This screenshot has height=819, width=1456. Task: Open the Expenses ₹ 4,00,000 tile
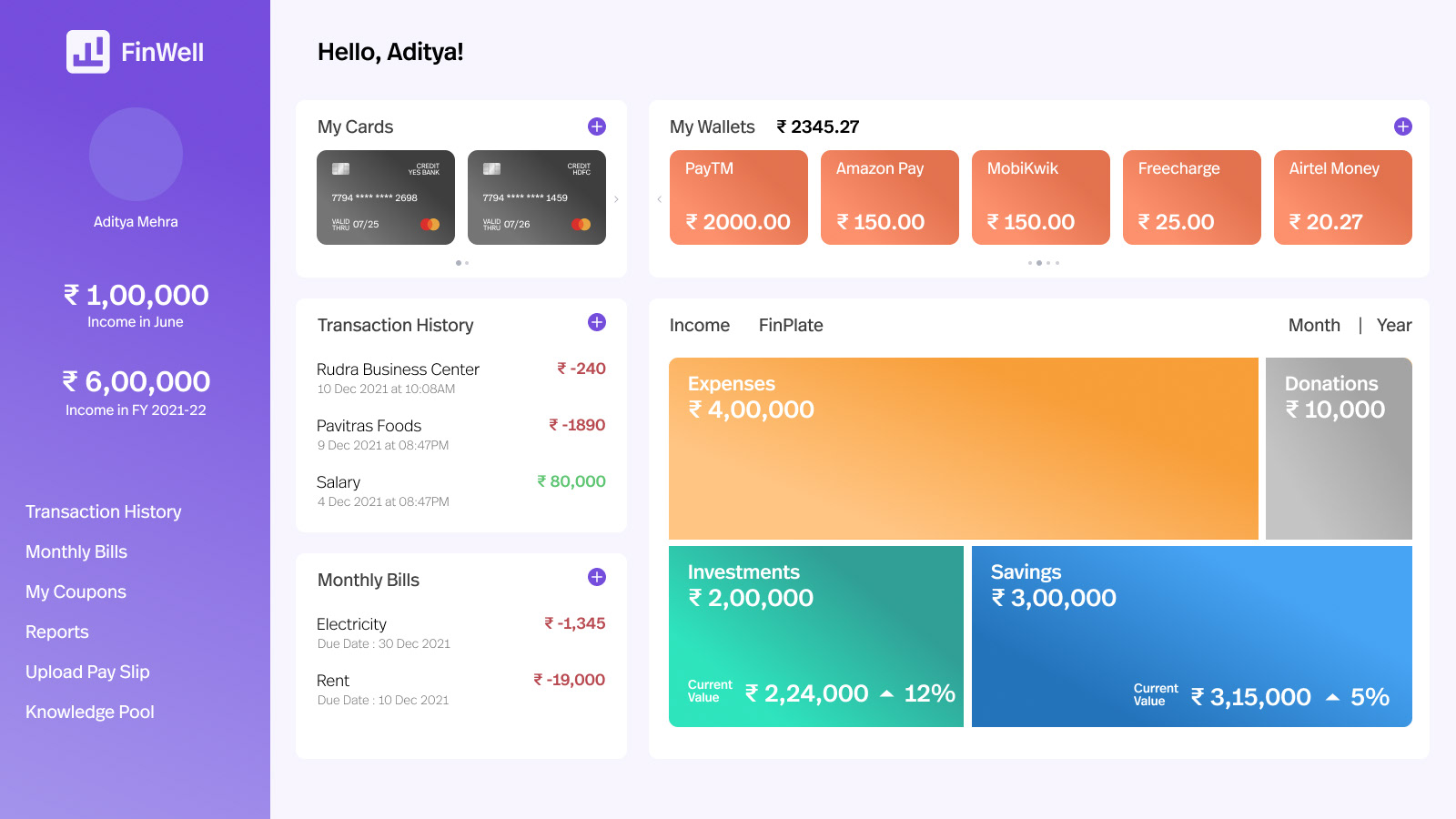(x=964, y=449)
